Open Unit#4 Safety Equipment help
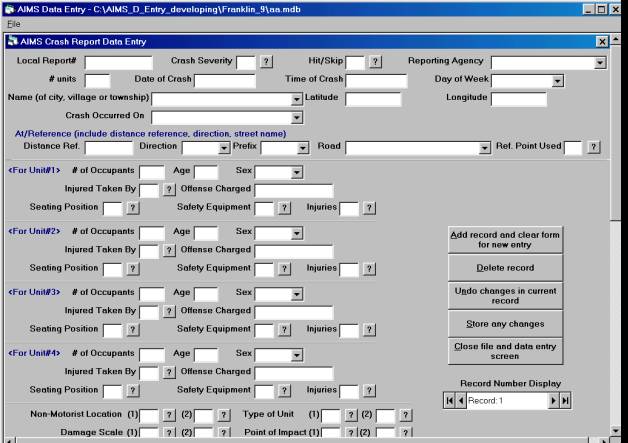The image size is (628, 443). coord(284,390)
